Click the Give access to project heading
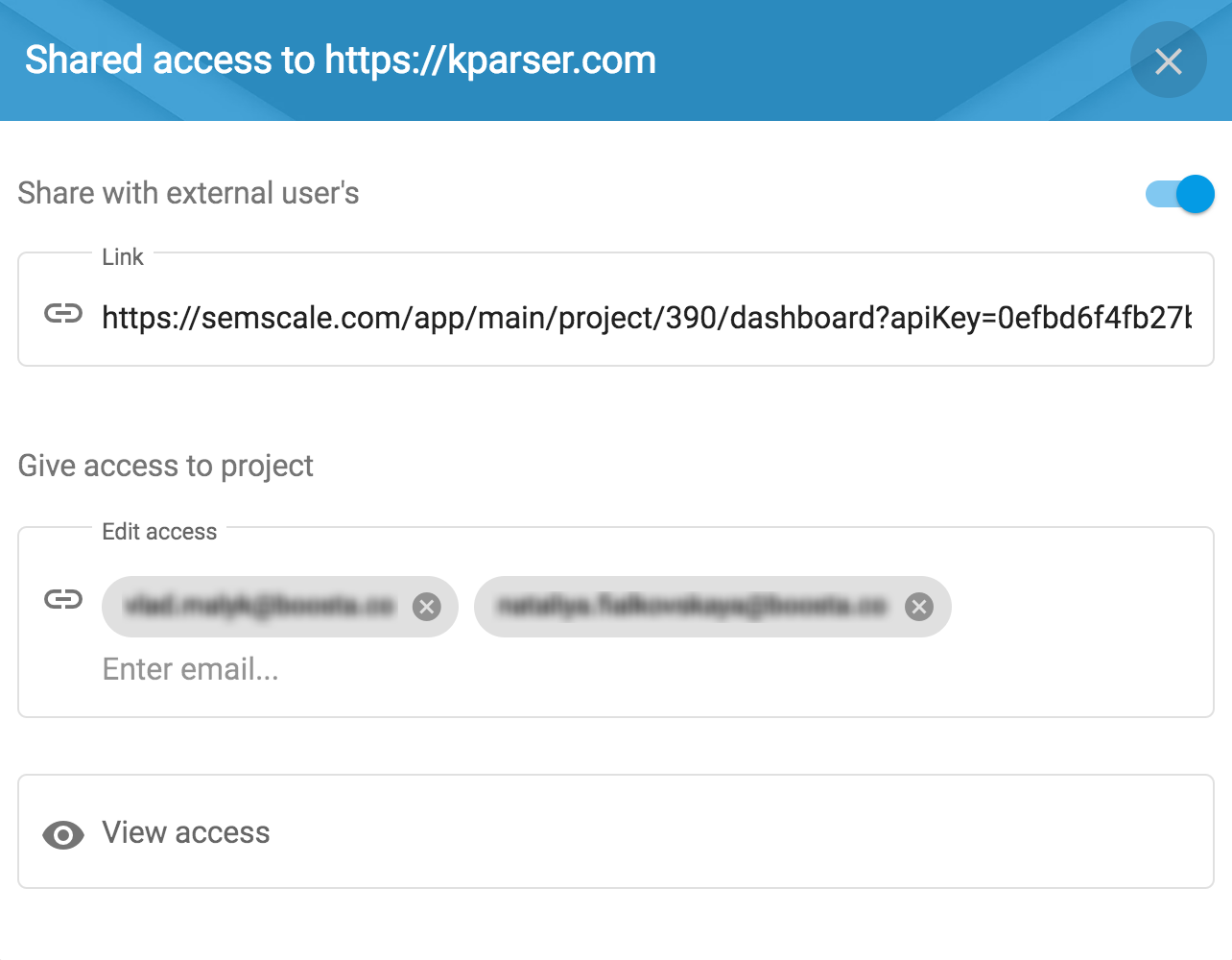 166,466
